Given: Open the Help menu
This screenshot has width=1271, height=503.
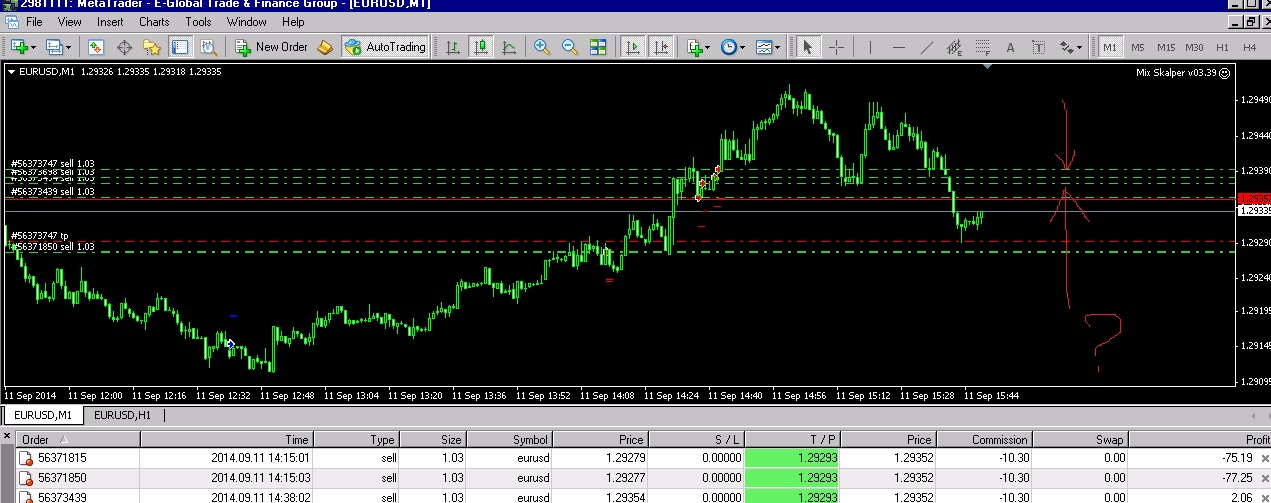Looking at the screenshot, I should [293, 21].
